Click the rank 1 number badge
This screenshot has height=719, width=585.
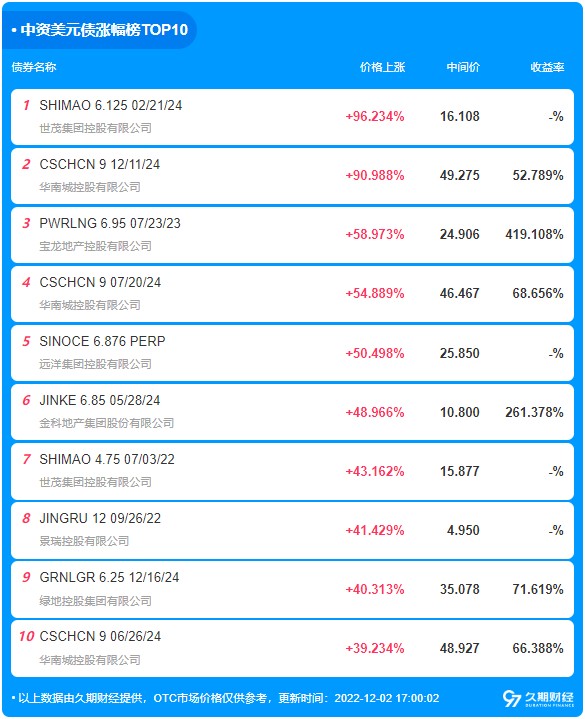tap(26, 105)
